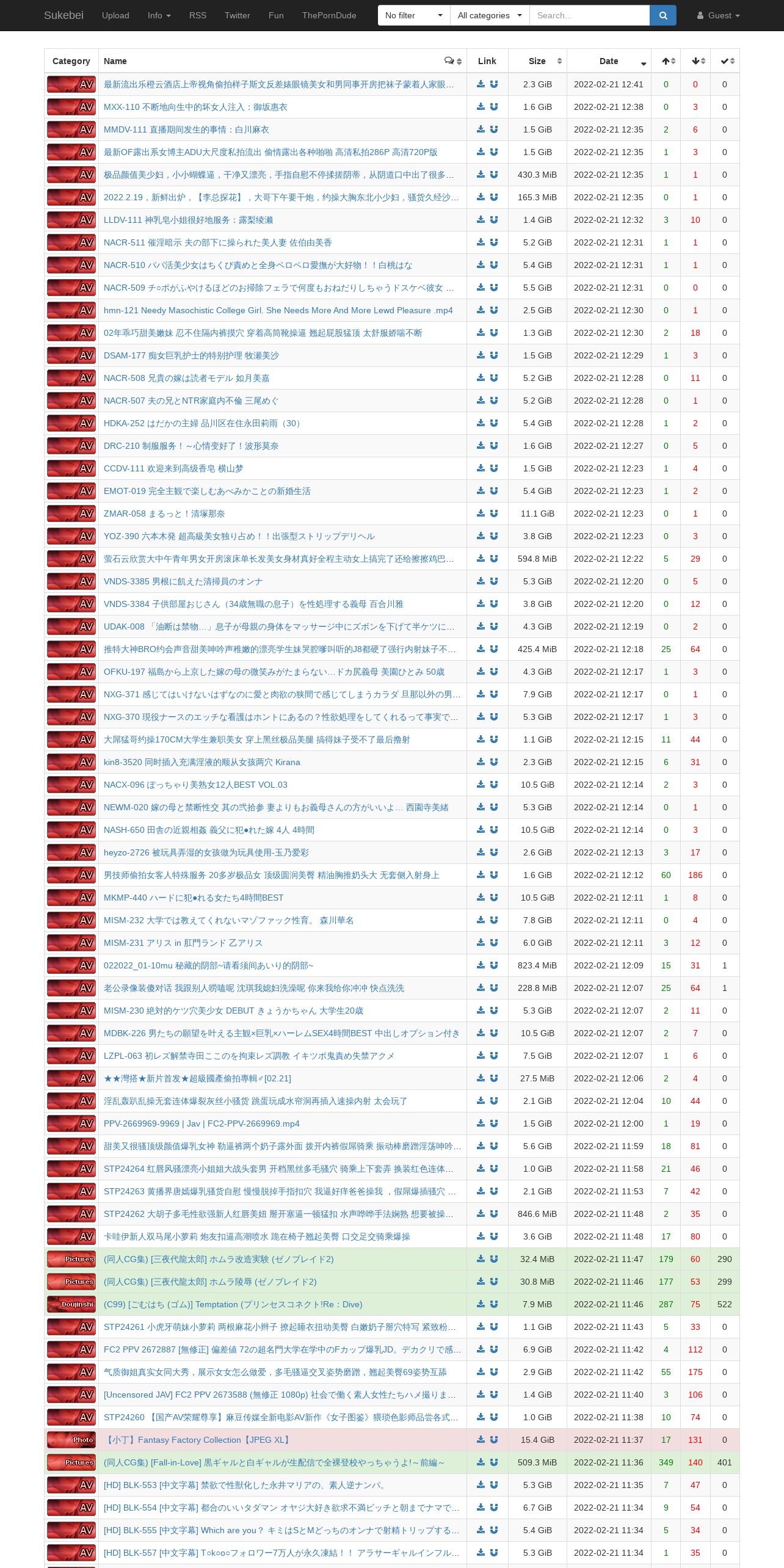Image resolution: width=784 pixels, height=1568 pixels.
Task: Click the blue search magnifier button
Action: point(663,15)
